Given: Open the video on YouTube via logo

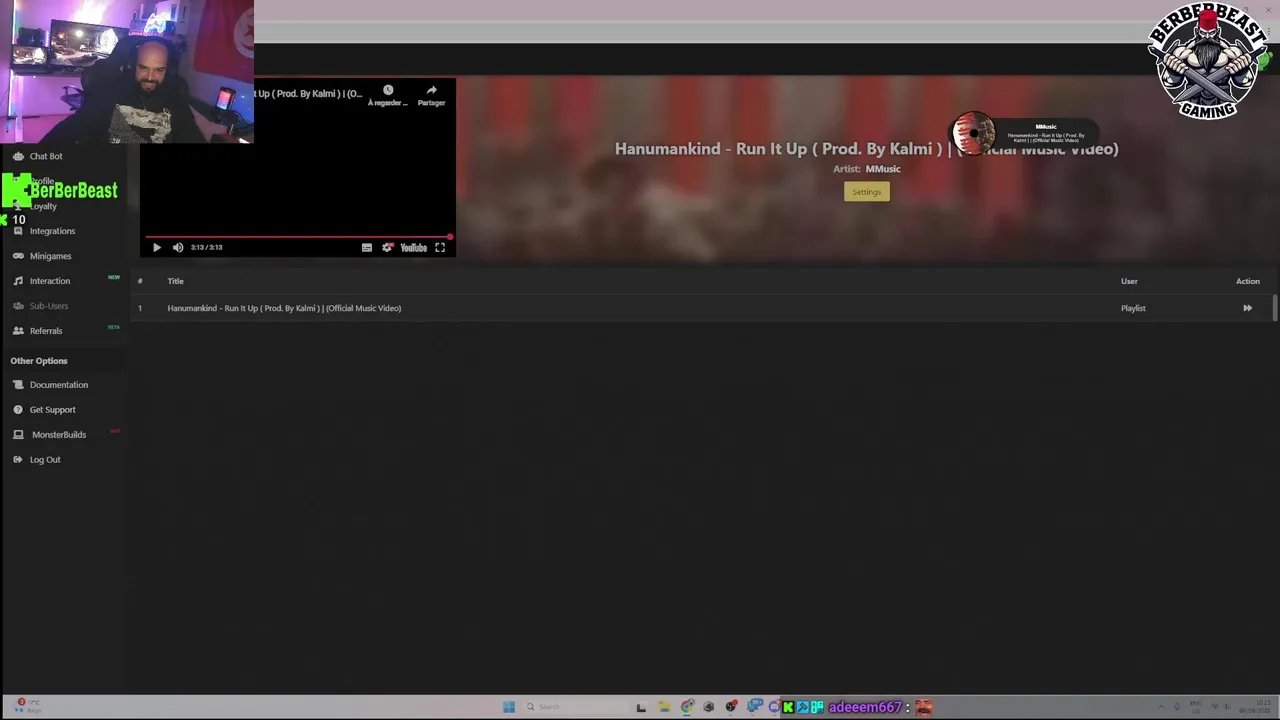Looking at the screenshot, I should tap(414, 248).
